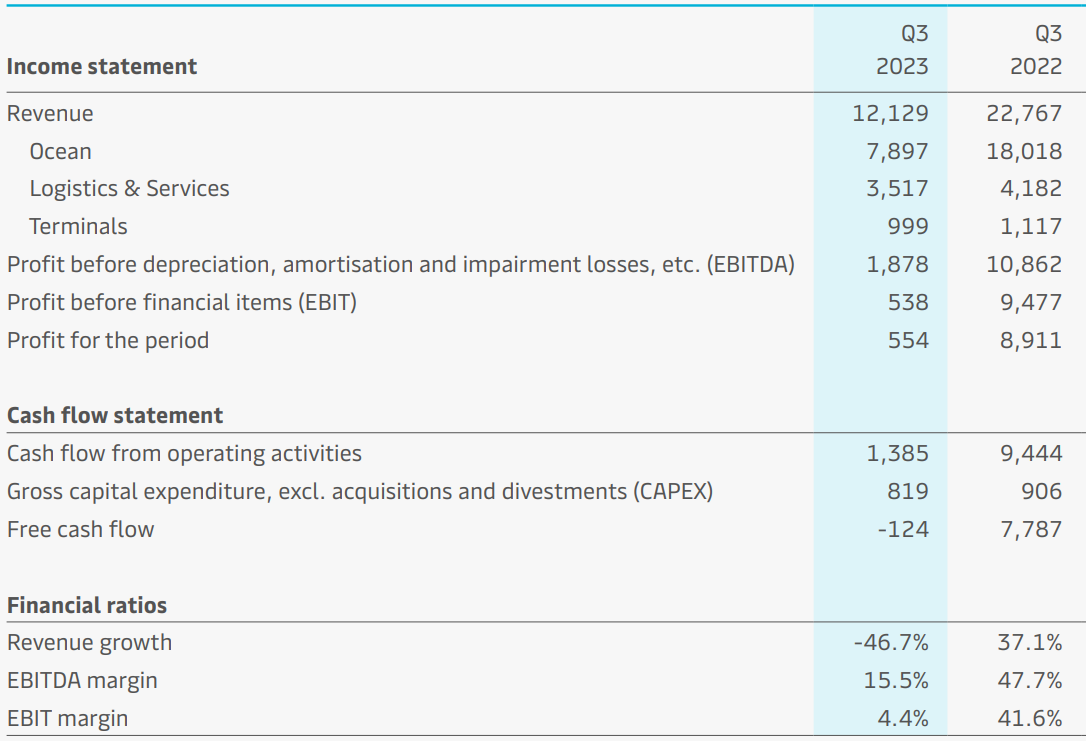Click the Financial ratios section header
1086x741 pixels.
tap(87, 606)
